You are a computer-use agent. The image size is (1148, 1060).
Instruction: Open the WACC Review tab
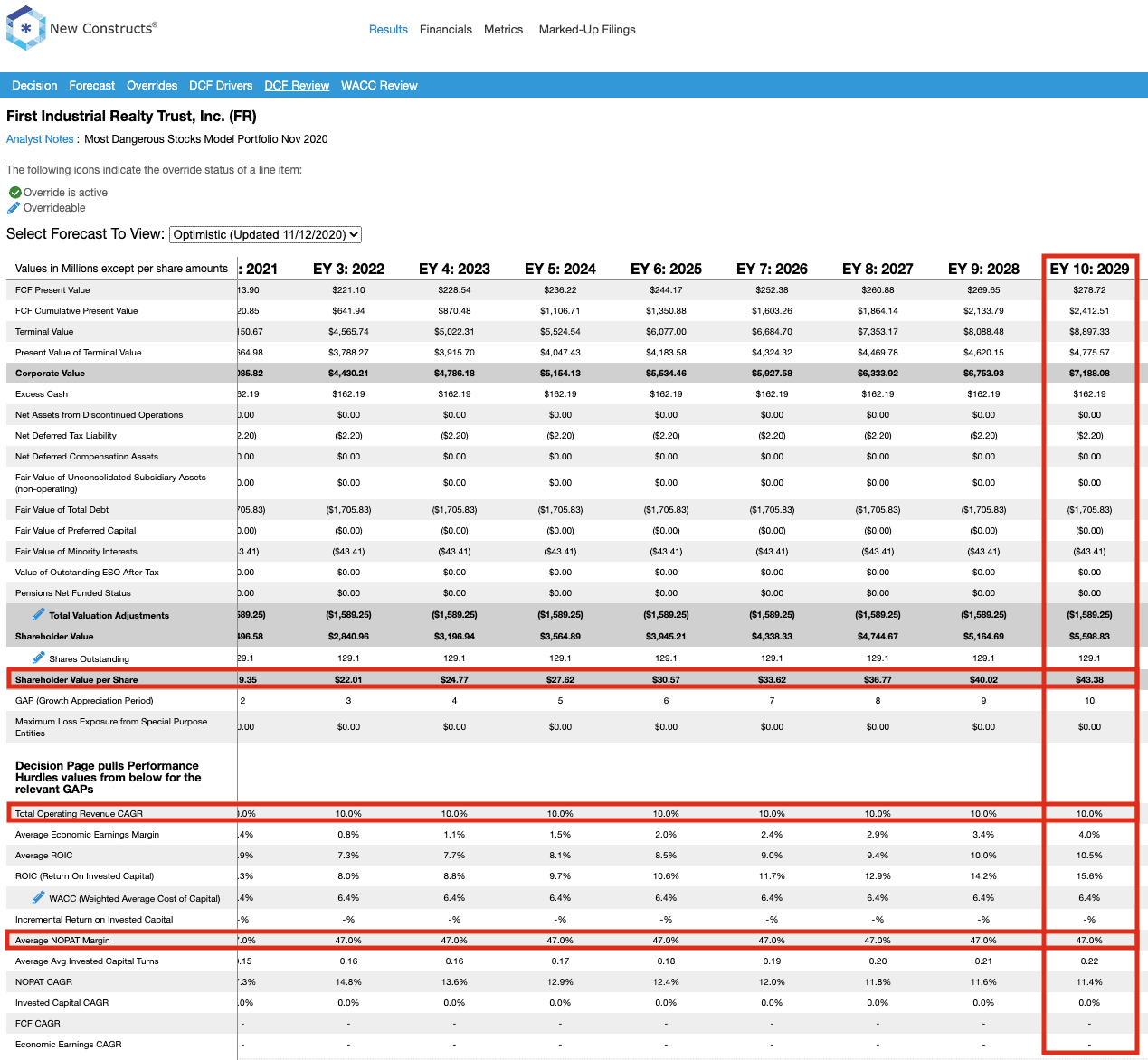click(379, 86)
